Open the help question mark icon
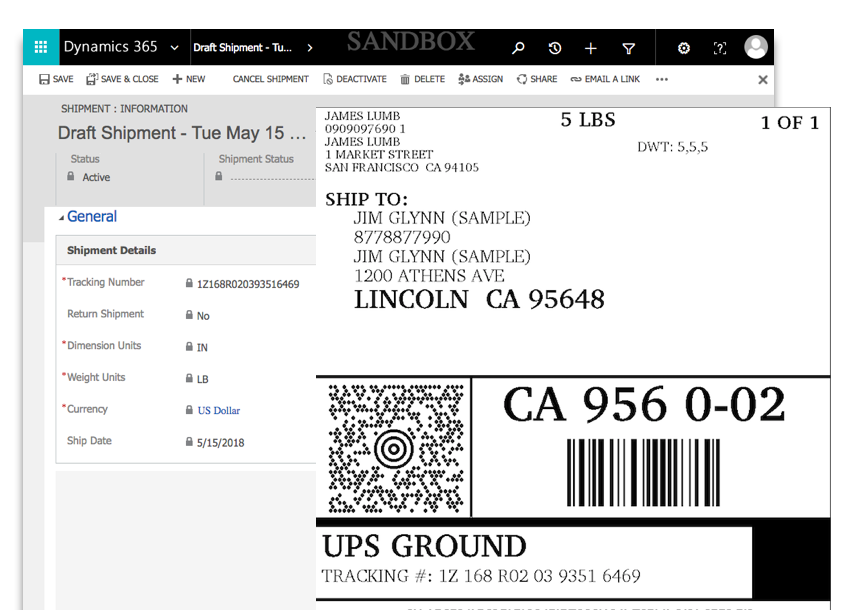 point(720,48)
